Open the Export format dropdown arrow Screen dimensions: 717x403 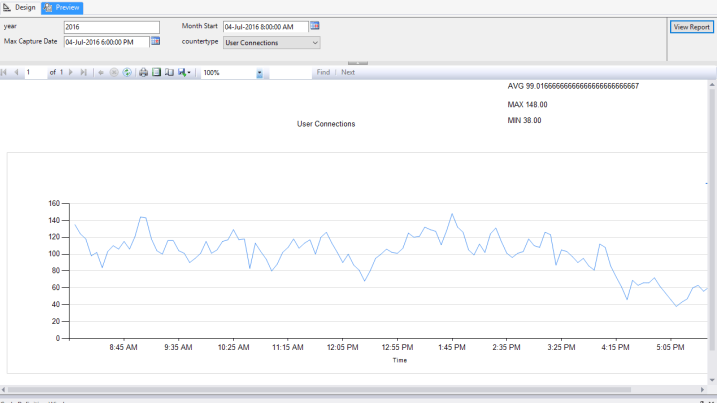pyautogui.click(x=189, y=73)
